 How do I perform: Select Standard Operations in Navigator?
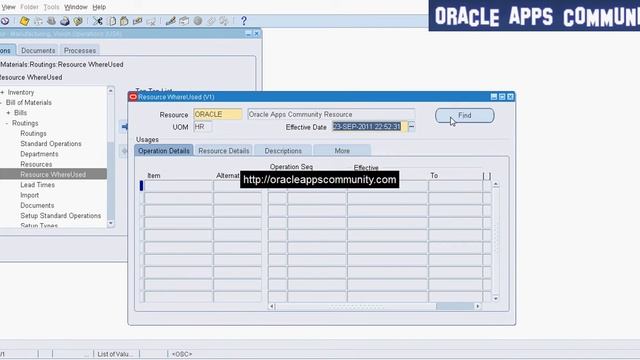pyautogui.click(x=51, y=144)
